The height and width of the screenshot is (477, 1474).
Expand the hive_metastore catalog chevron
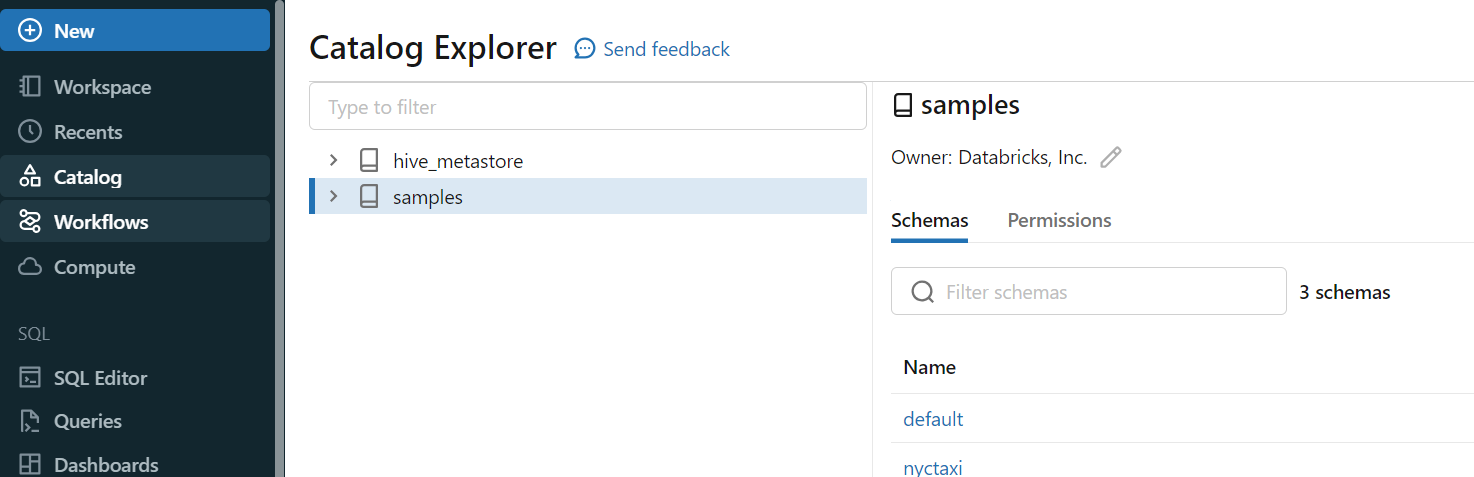[x=334, y=160]
